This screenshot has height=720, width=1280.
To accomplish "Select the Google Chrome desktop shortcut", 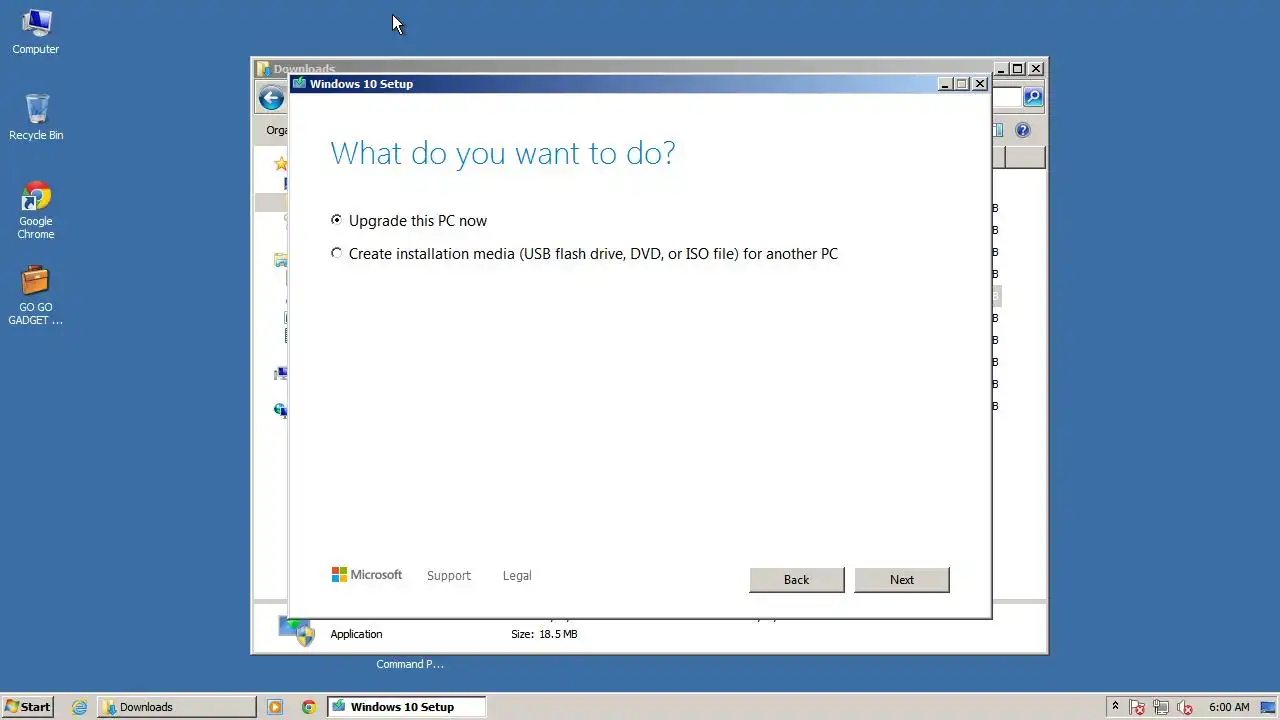I will point(36,211).
